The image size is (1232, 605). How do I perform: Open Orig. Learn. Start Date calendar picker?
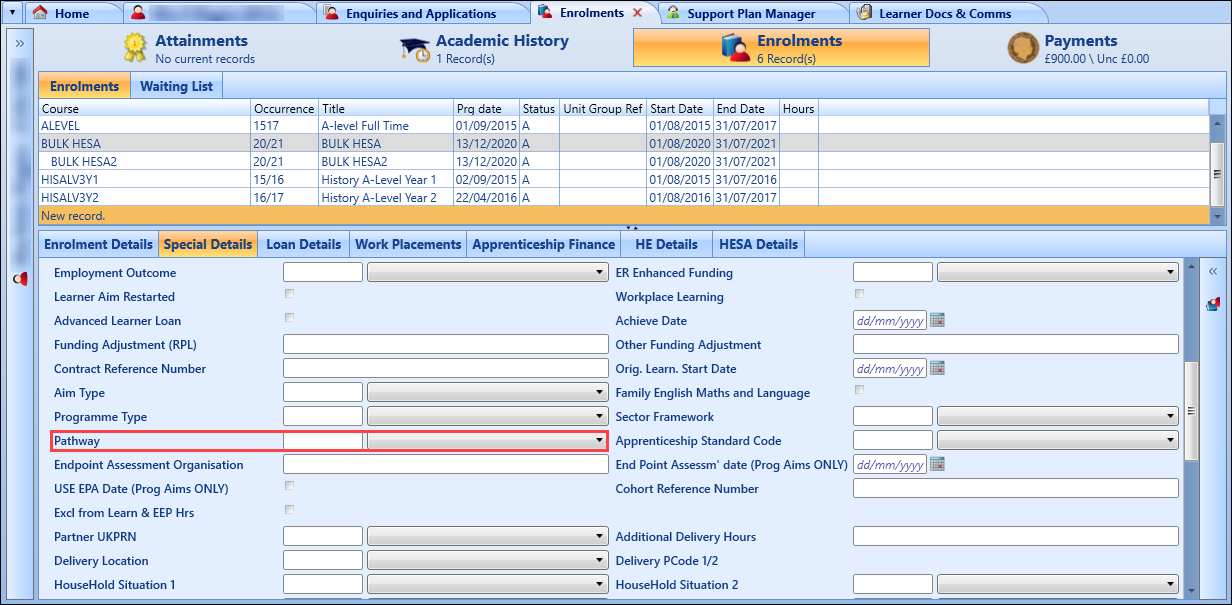937,368
